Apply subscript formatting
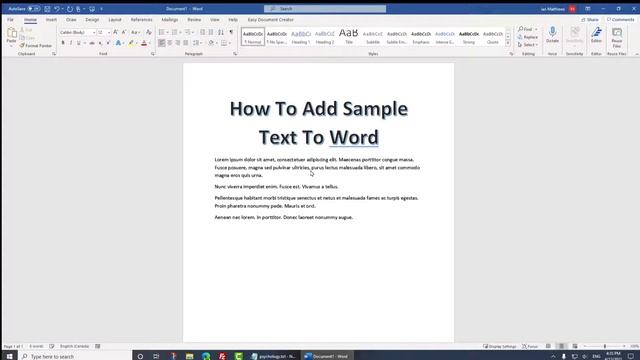Image resolution: width=640 pixels, height=360 pixels. pyautogui.click(x=100, y=43)
